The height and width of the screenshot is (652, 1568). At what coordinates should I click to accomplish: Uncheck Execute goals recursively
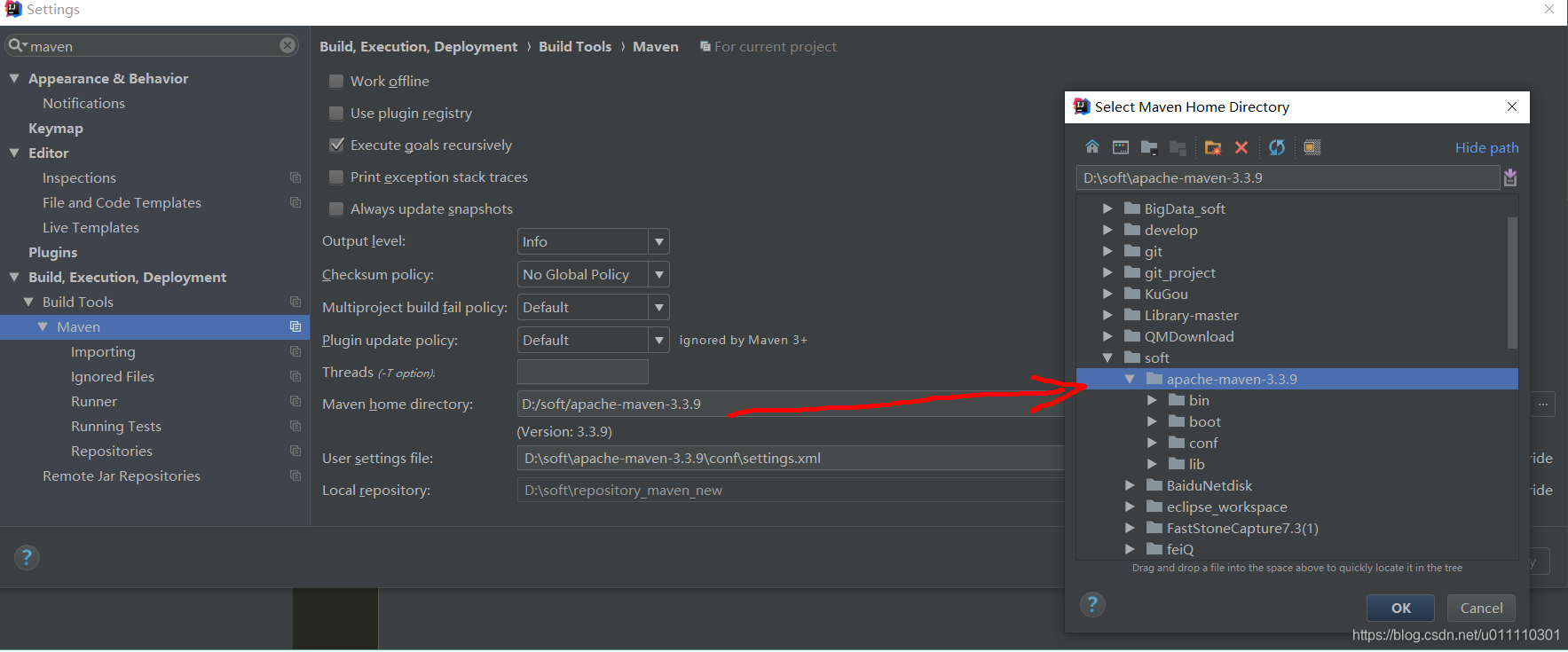[x=336, y=145]
